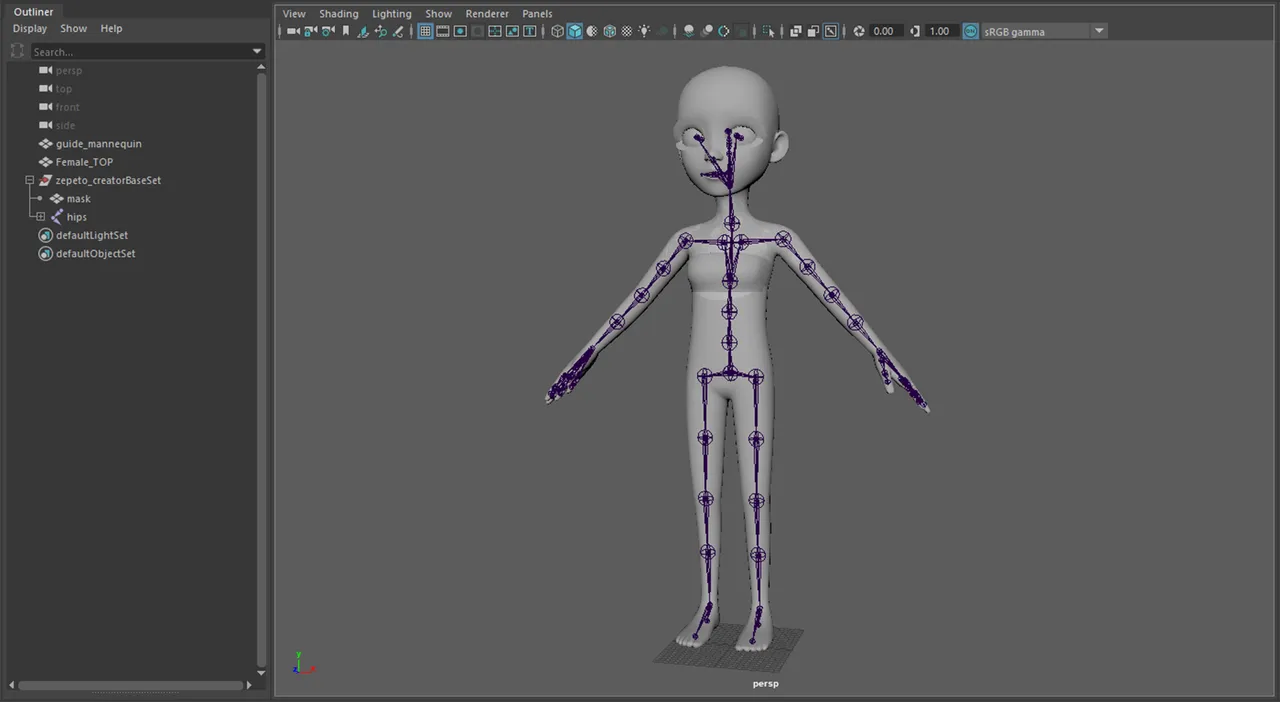The width and height of the screenshot is (1280, 702).
Task: Toggle the viewport grid display
Action: pyautogui.click(x=425, y=31)
